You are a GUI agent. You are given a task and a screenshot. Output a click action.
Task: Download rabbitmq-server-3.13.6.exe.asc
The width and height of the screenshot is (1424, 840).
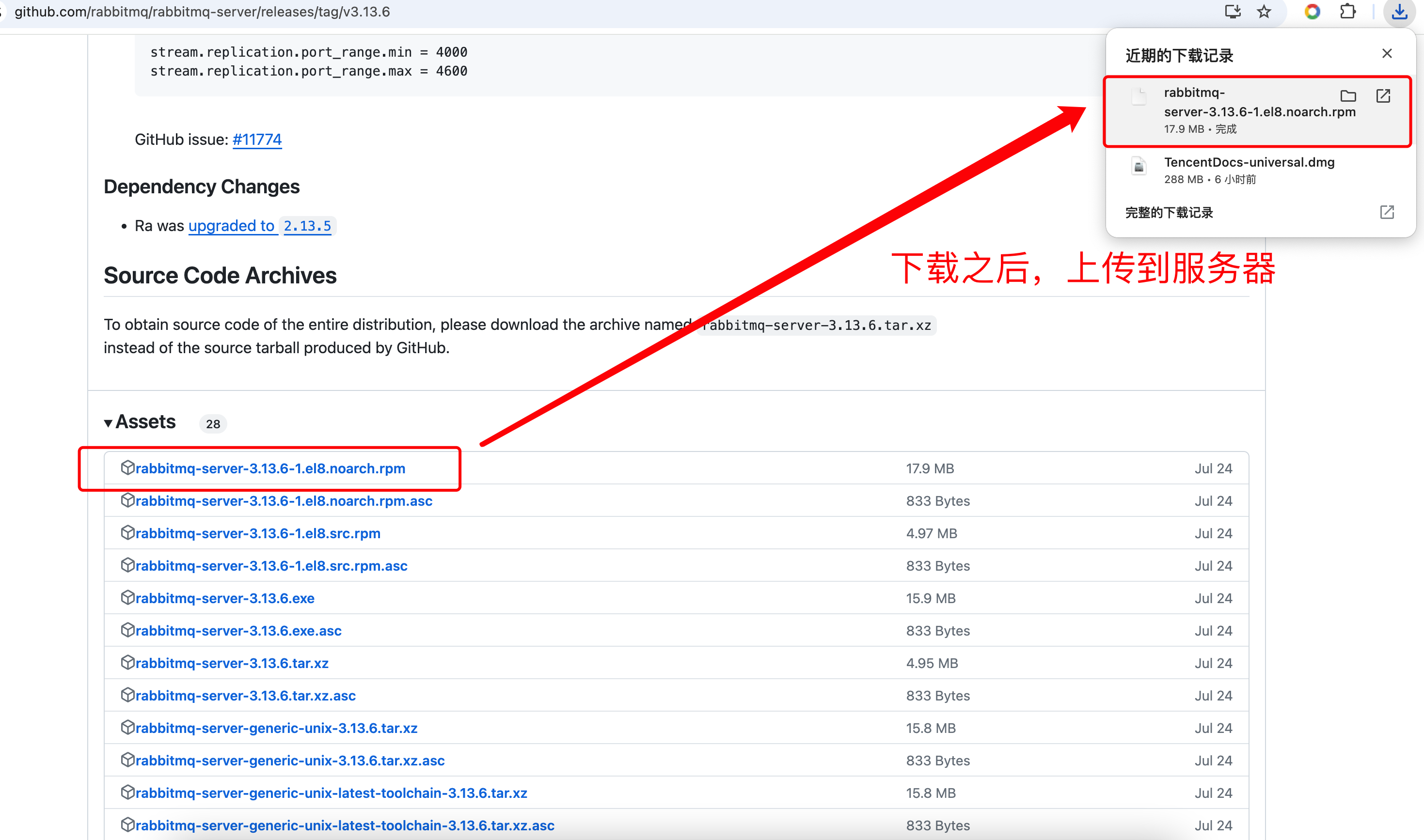pyautogui.click(x=238, y=631)
